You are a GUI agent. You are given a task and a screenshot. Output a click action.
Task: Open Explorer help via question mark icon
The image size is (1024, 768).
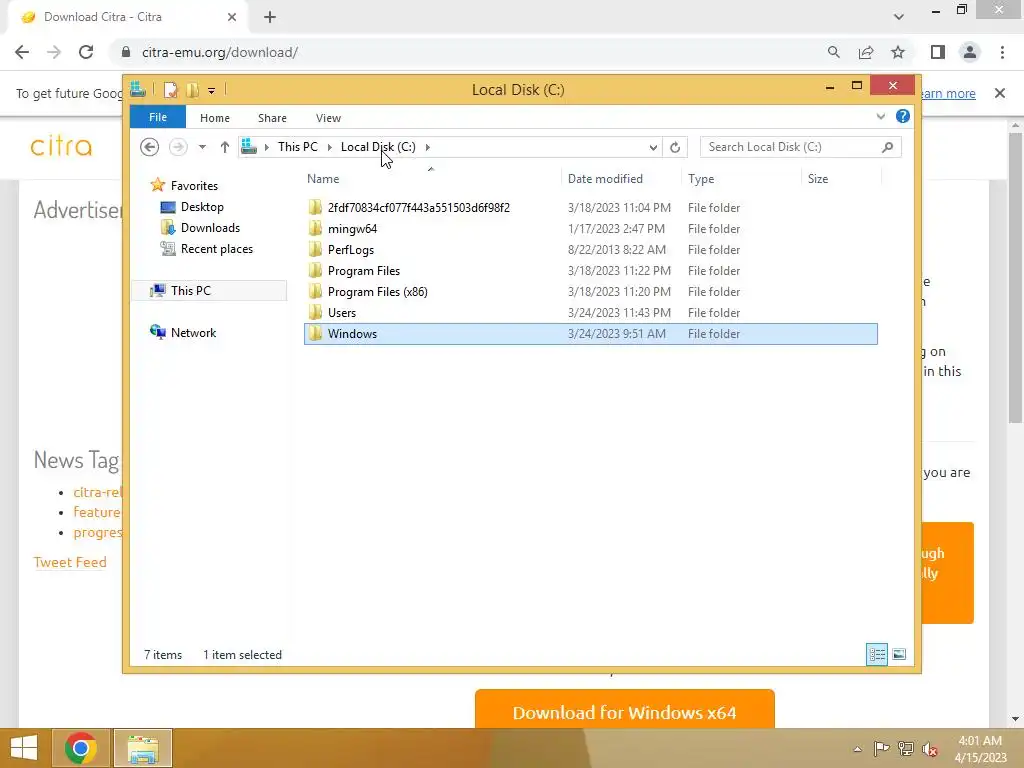pos(903,116)
